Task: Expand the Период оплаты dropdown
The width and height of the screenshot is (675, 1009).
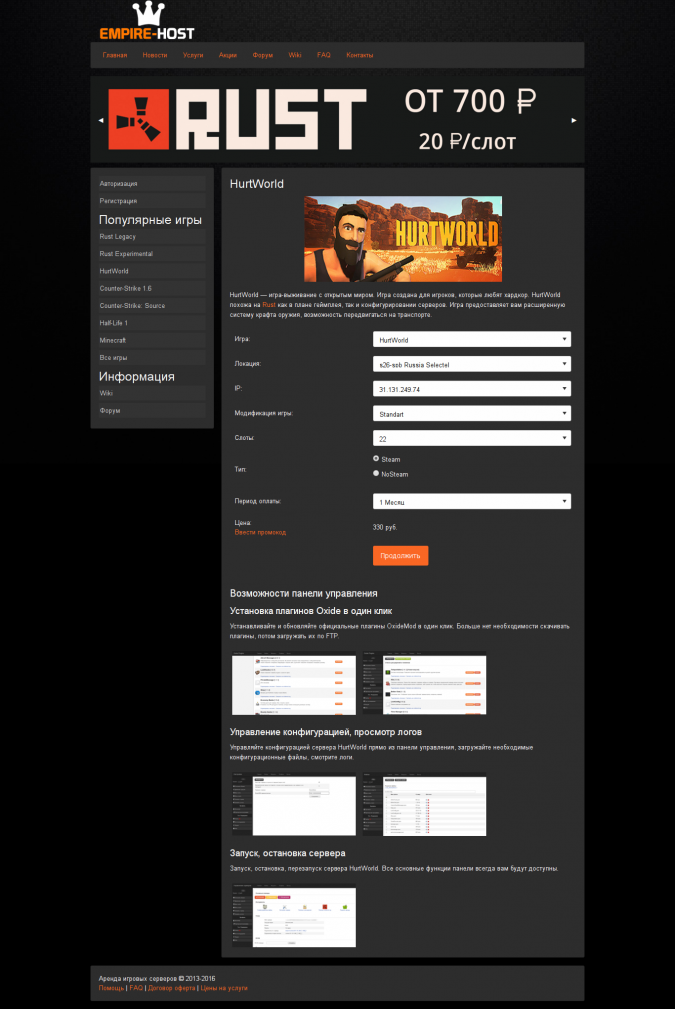Action: [x=471, y=502]
